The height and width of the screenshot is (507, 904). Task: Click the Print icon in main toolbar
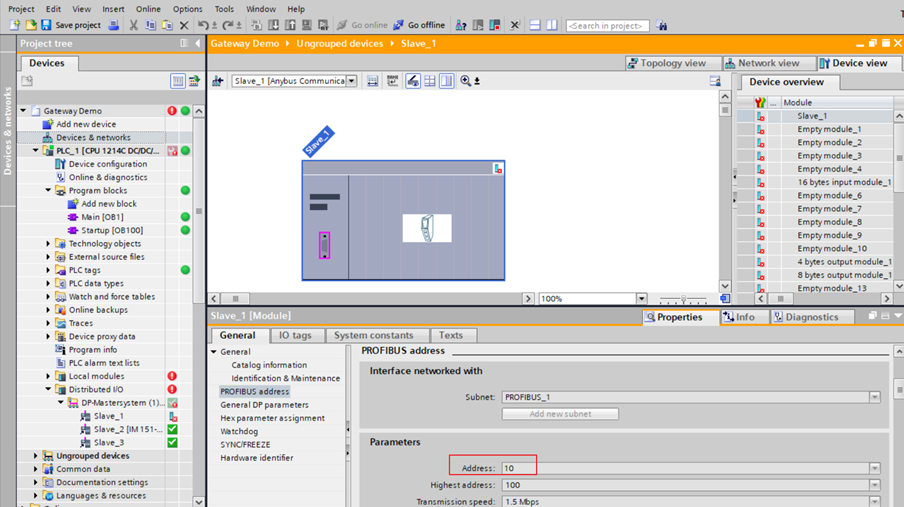click(x=113, y=25)
